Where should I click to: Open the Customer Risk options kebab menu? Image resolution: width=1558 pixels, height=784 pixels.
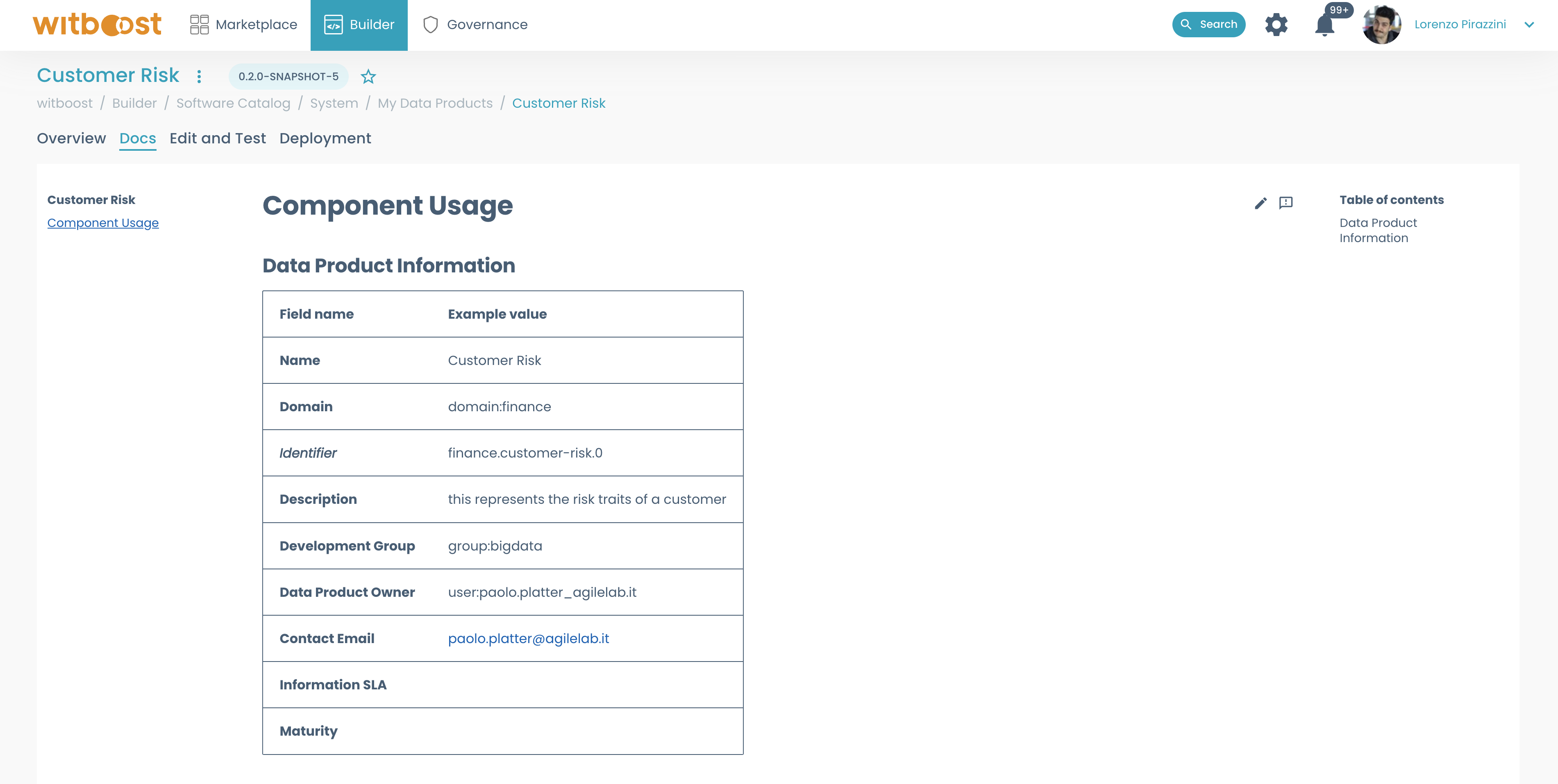(198, 77)
